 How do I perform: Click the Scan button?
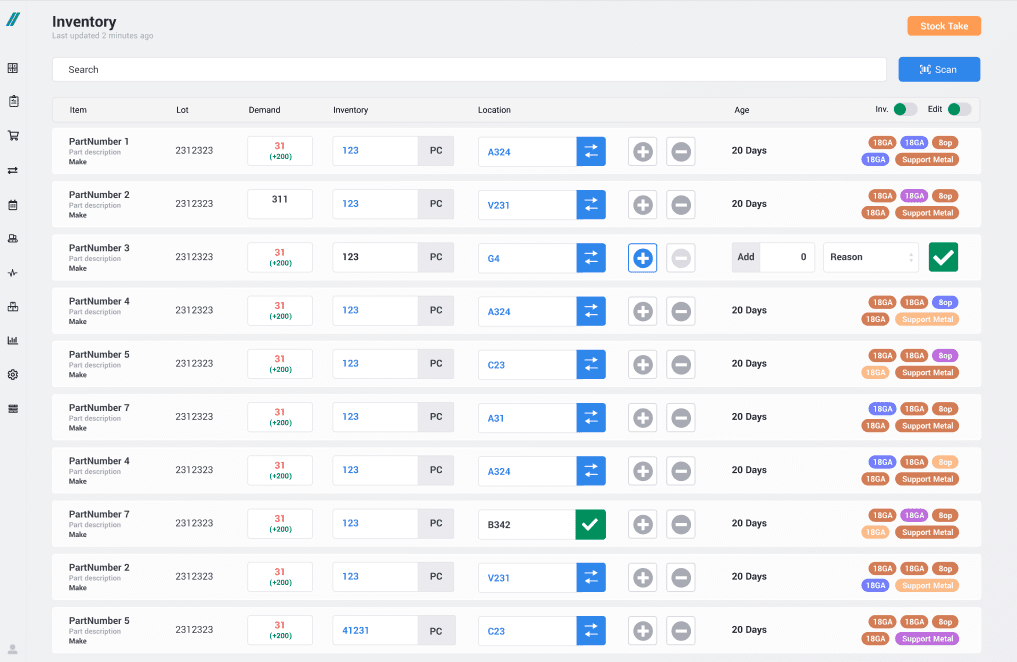tap(939, 69)
